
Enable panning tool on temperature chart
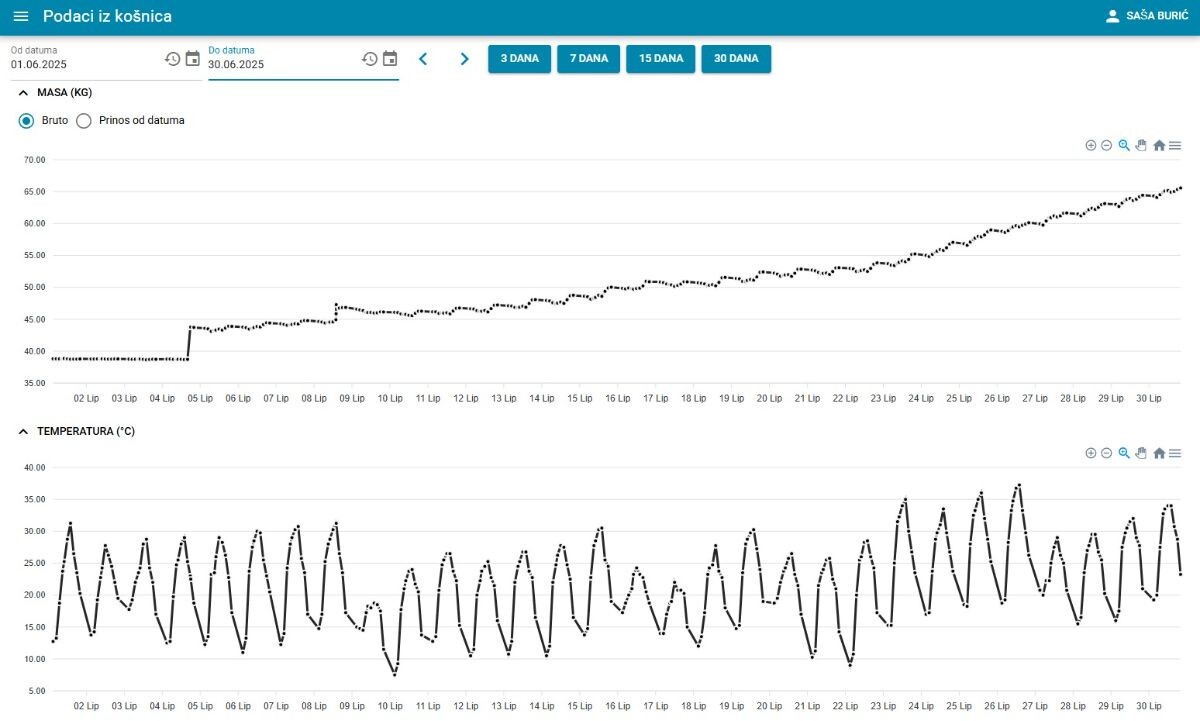point(1141,454)
